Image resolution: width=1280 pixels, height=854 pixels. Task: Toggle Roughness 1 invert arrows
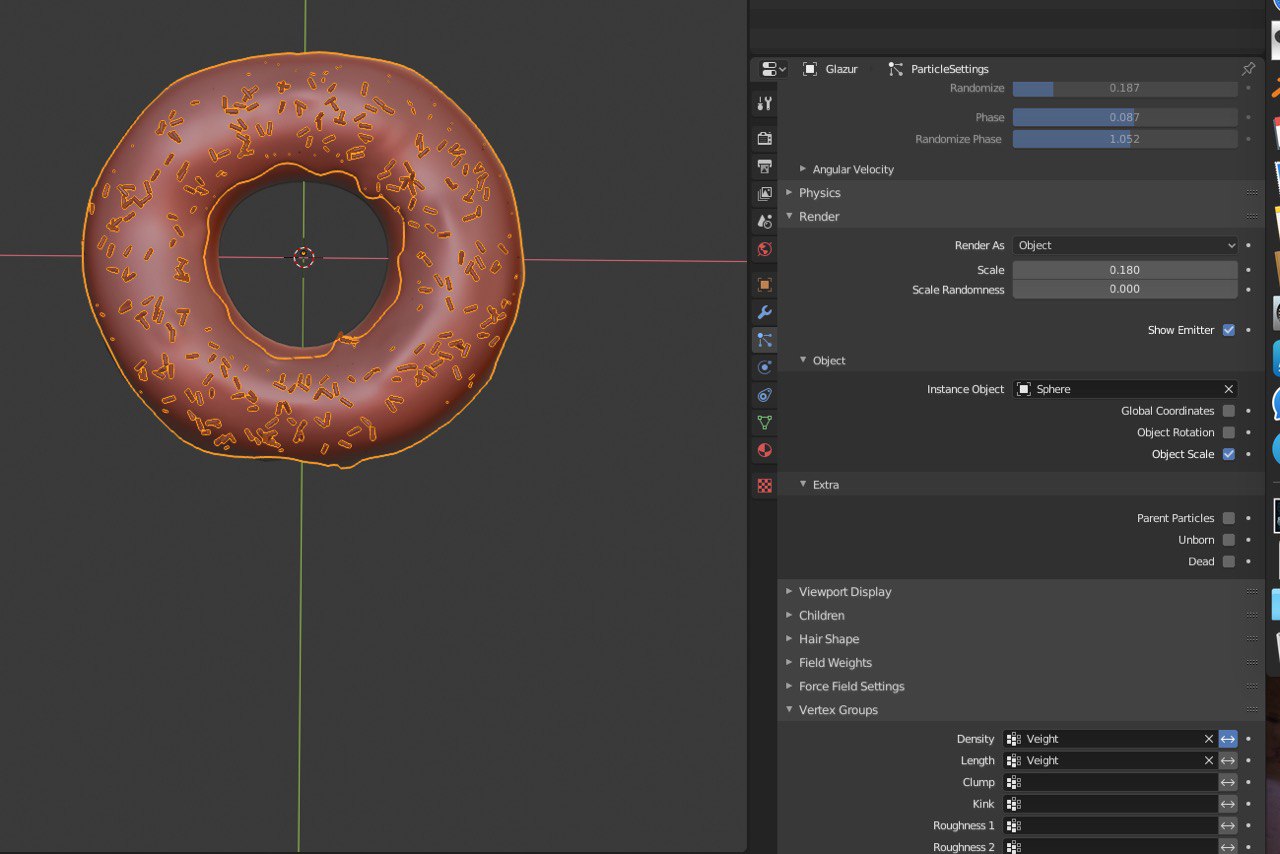point(1228,826)
